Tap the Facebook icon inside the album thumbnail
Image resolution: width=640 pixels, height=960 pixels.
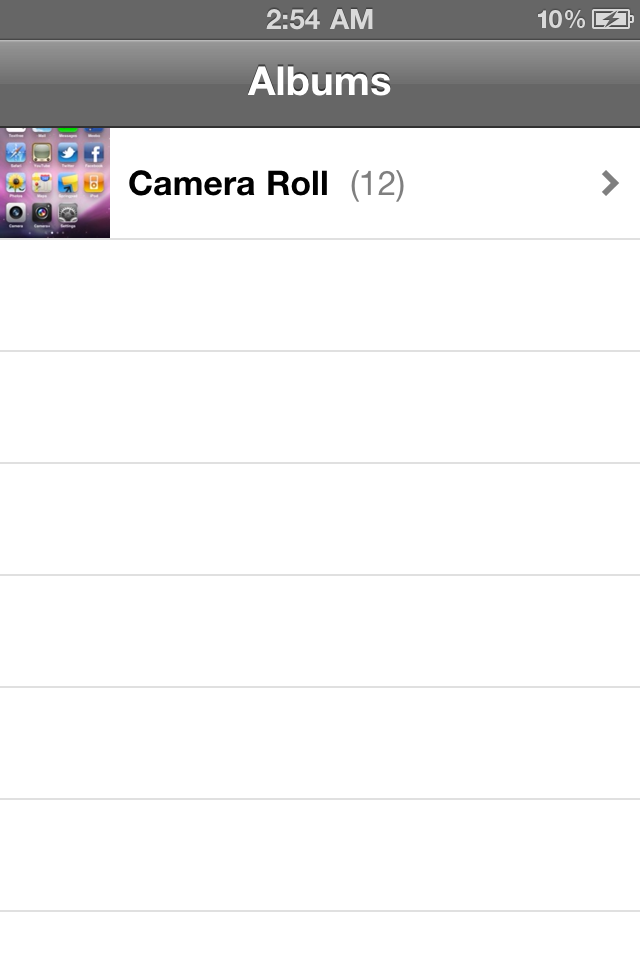point(94,153)
